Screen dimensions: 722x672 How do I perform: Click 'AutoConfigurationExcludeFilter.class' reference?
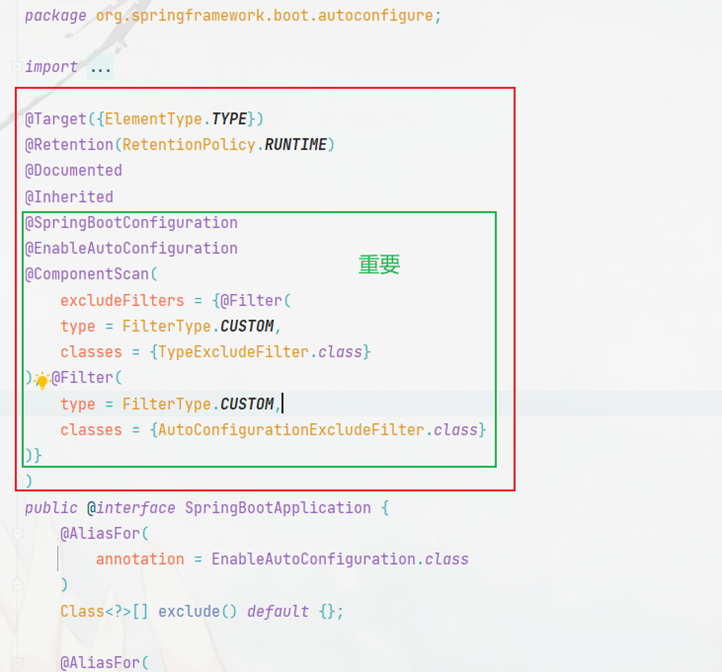pos(318,430)
